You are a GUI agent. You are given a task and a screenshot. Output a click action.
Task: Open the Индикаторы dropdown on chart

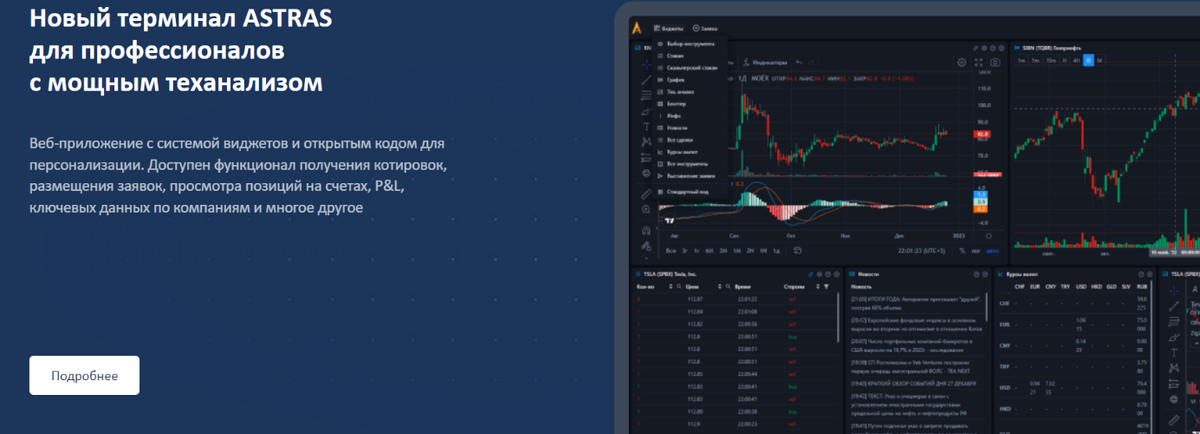(766, 62)
